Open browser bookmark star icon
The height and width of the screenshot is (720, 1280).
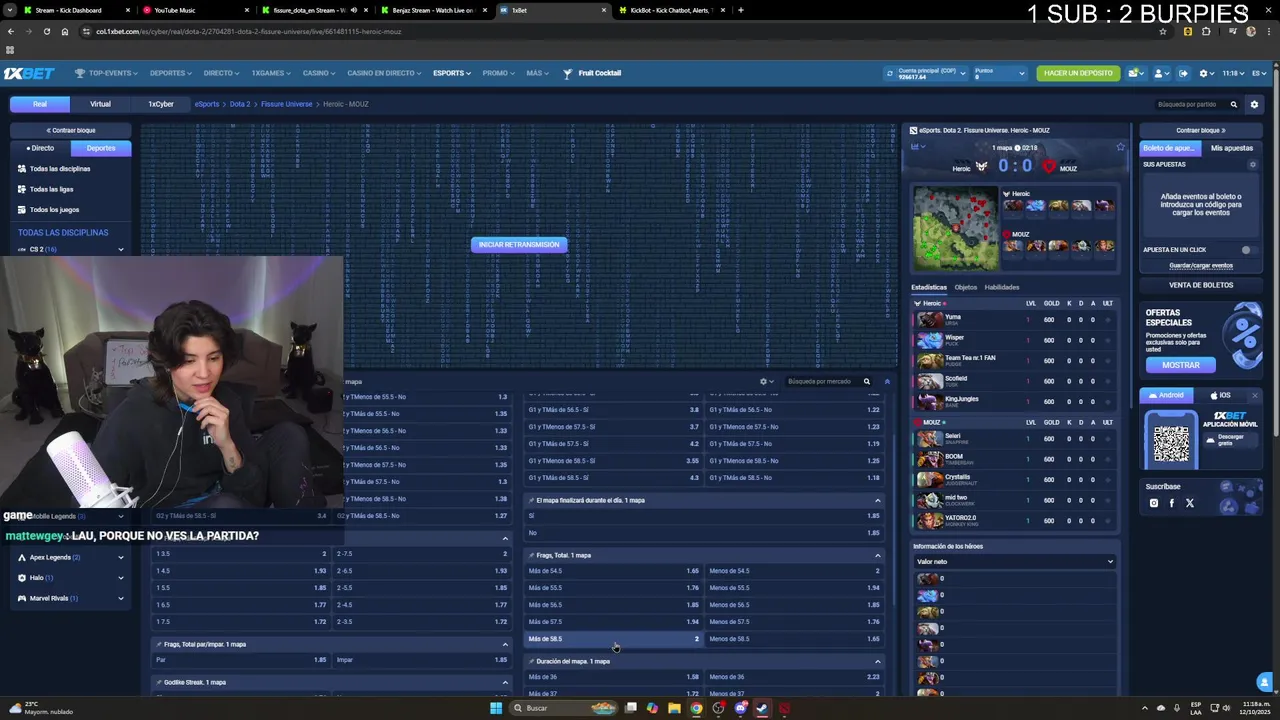(x=1162, y=31)
